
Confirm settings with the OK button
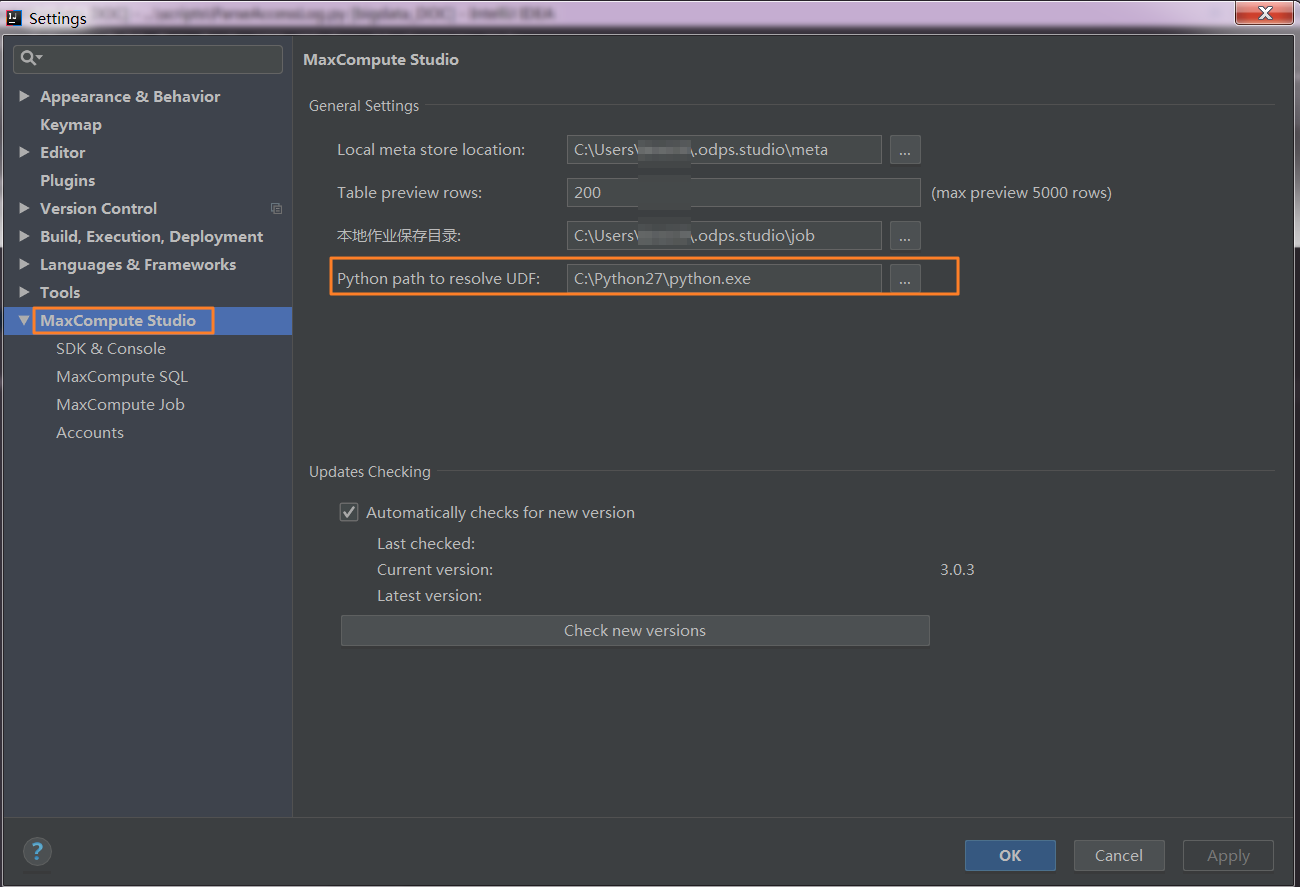(1010, 855)
